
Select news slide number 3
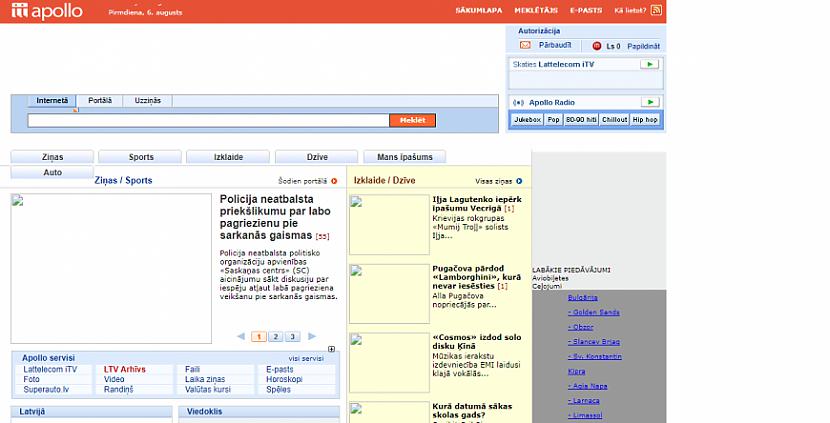[x=293, y=337]
